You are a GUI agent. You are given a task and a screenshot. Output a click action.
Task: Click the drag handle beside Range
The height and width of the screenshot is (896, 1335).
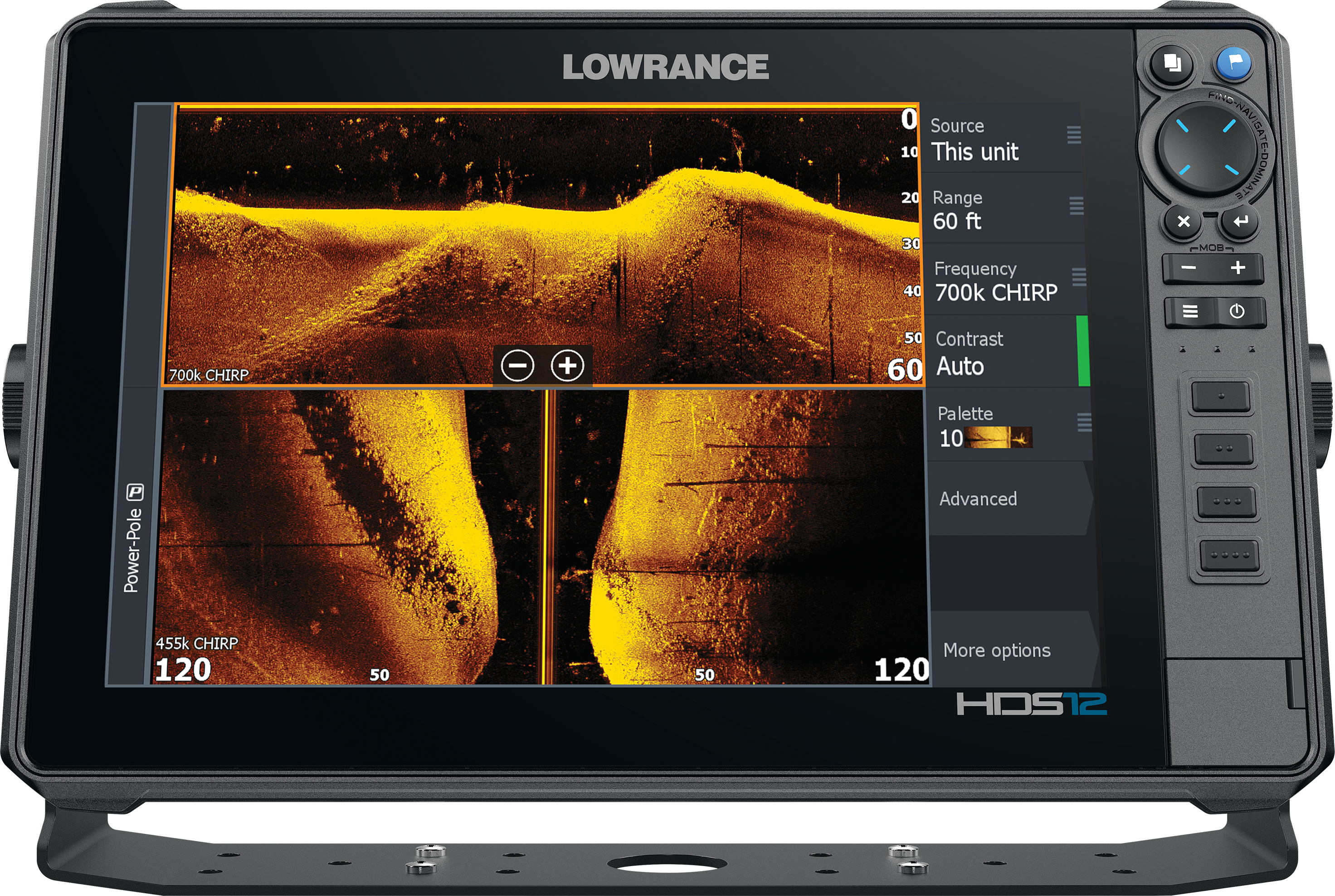1077,206
